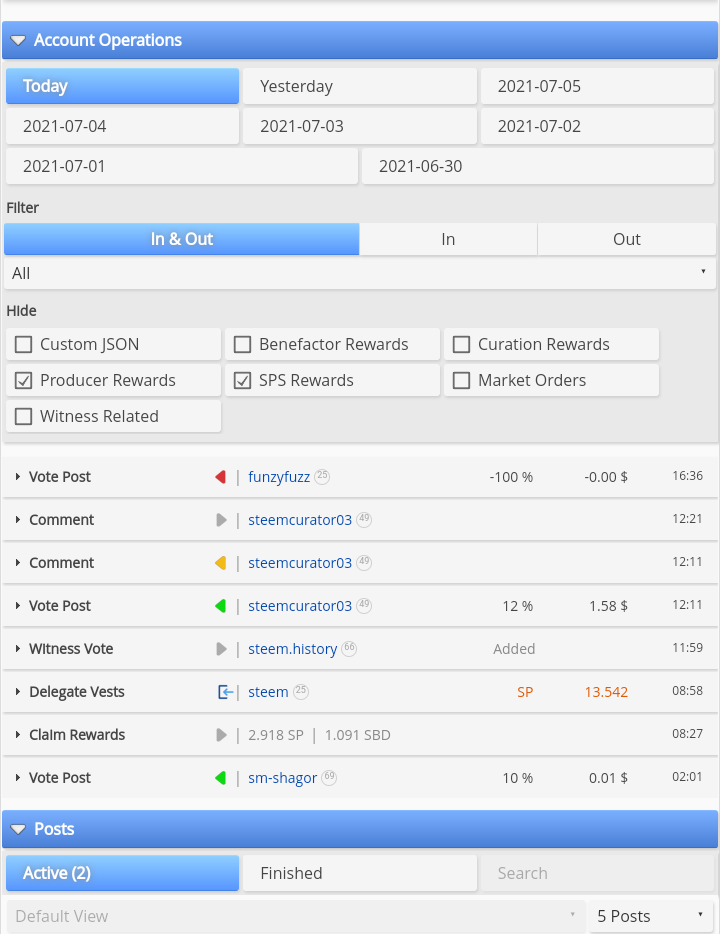Open the 5 Posts count dropdown

pos(651,916)
